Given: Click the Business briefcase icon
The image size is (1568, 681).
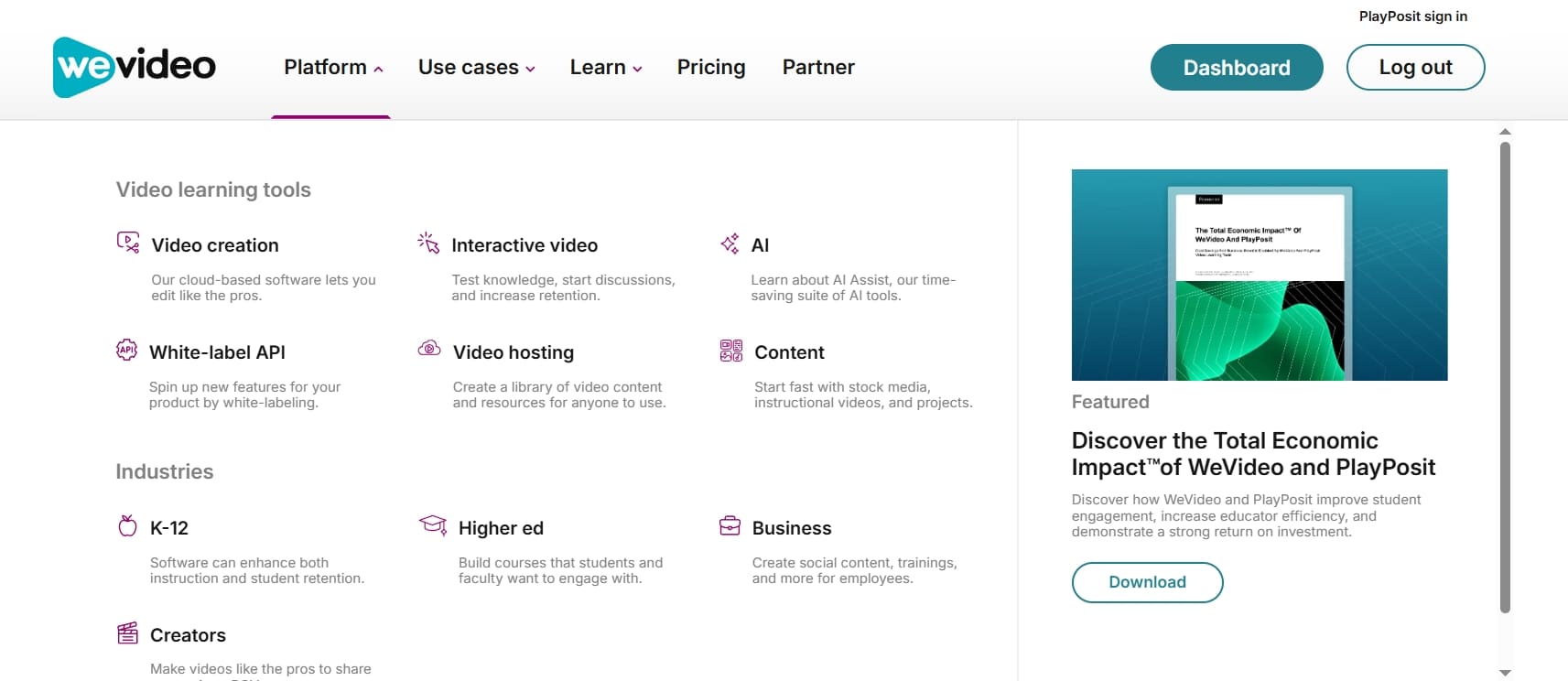Looking at the screenshot, I should (730, 525).
